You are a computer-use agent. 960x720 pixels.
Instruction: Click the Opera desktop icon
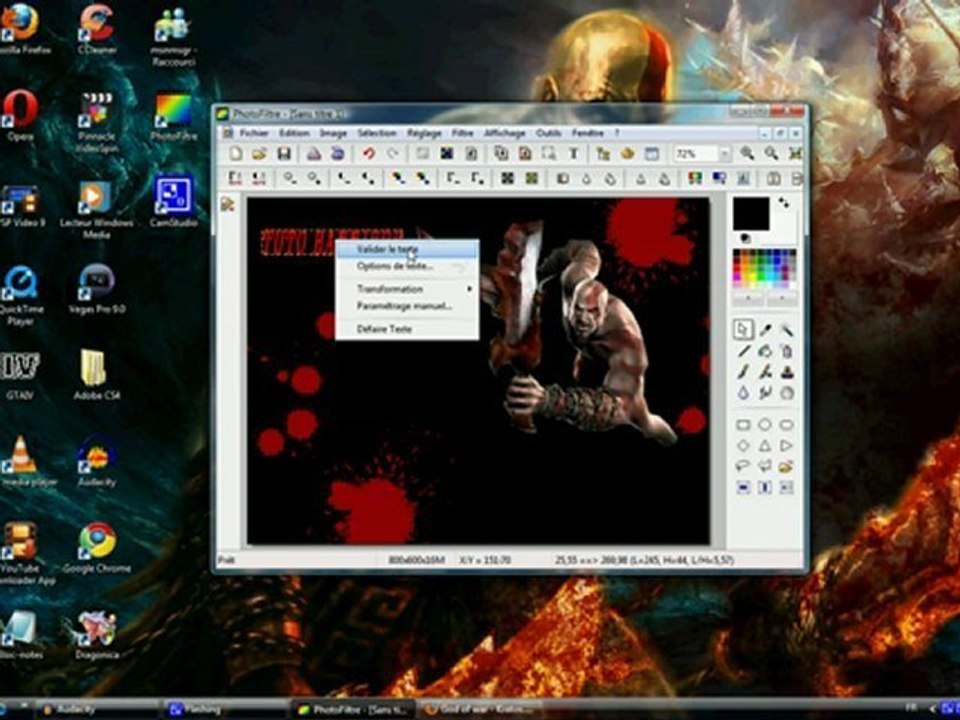coord(20,115)
